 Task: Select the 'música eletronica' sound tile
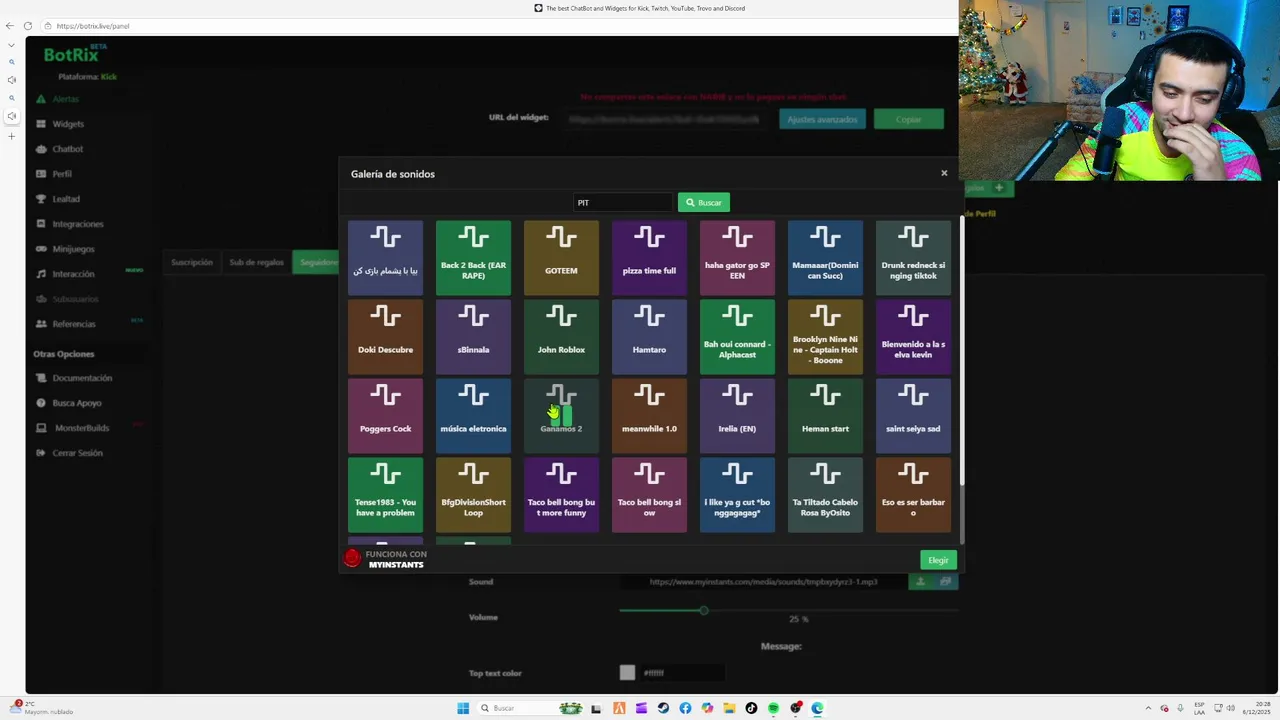[473, 415]
